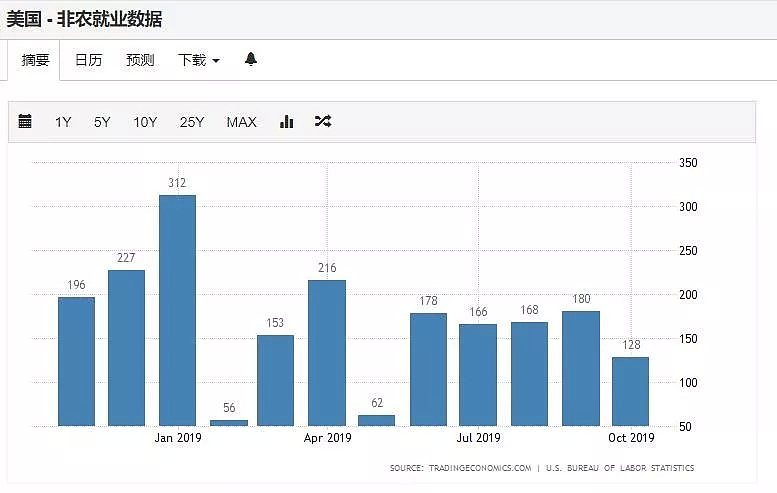Select the 10Y time range
The image size is (777, 493).
pyautogui.click(x=145, y=122)
